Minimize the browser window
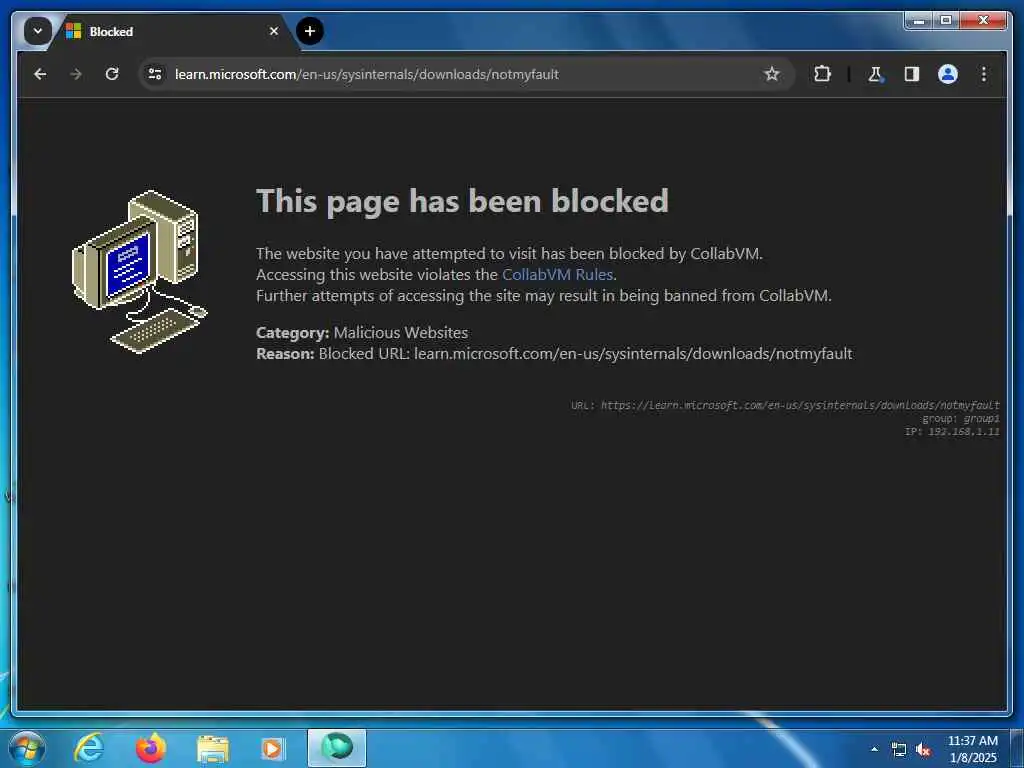Viewport: 1024px width, 768px height. coord(919,20)
